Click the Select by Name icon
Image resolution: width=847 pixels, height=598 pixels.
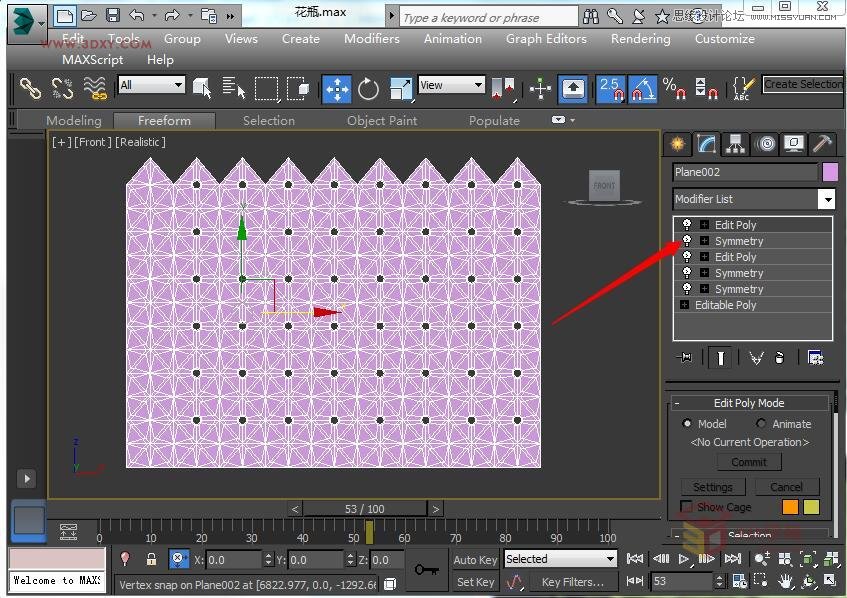pyautogui.click(x=234, y=89)
